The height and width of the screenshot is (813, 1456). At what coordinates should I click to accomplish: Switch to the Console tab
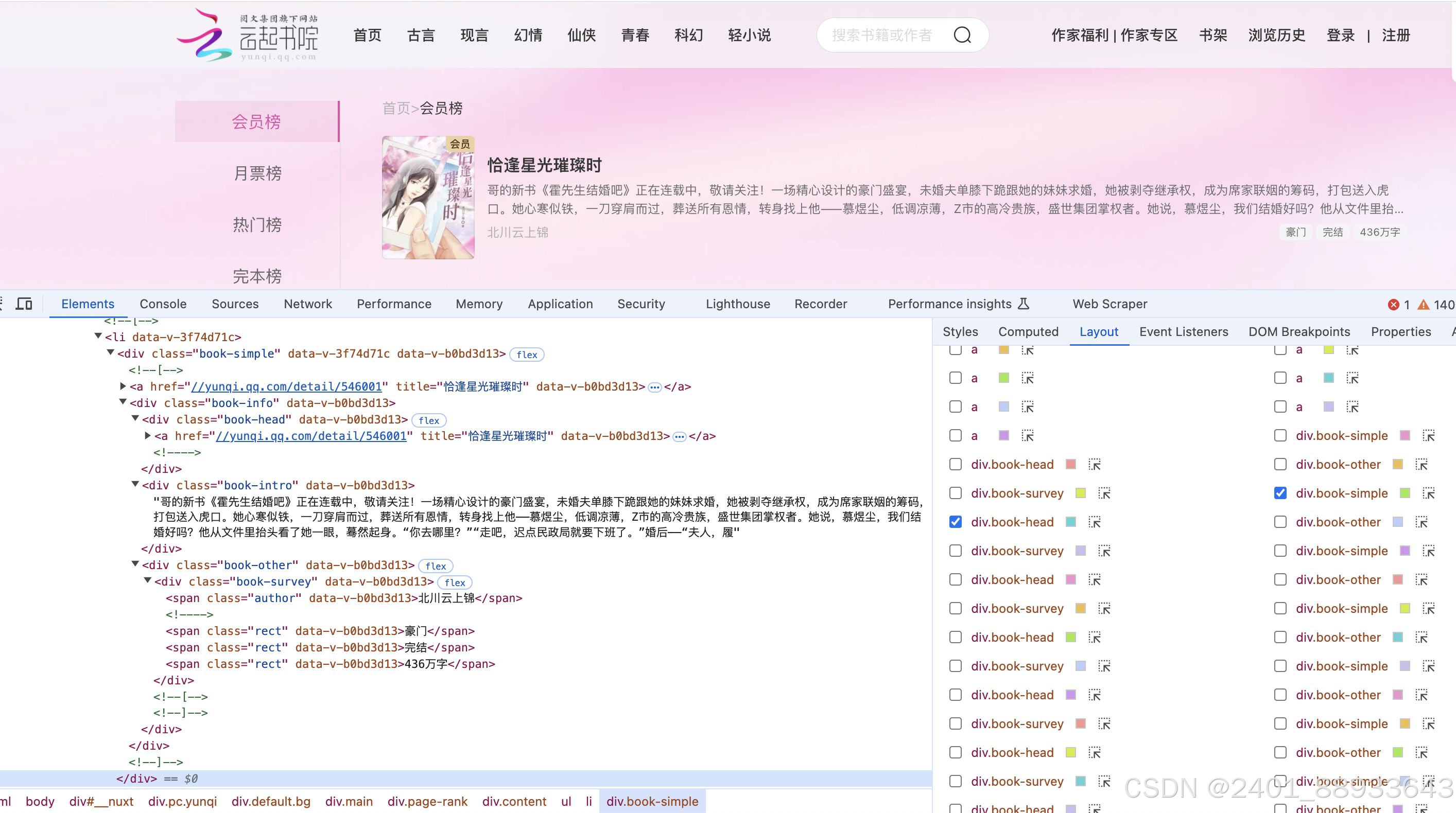point(163,304)
